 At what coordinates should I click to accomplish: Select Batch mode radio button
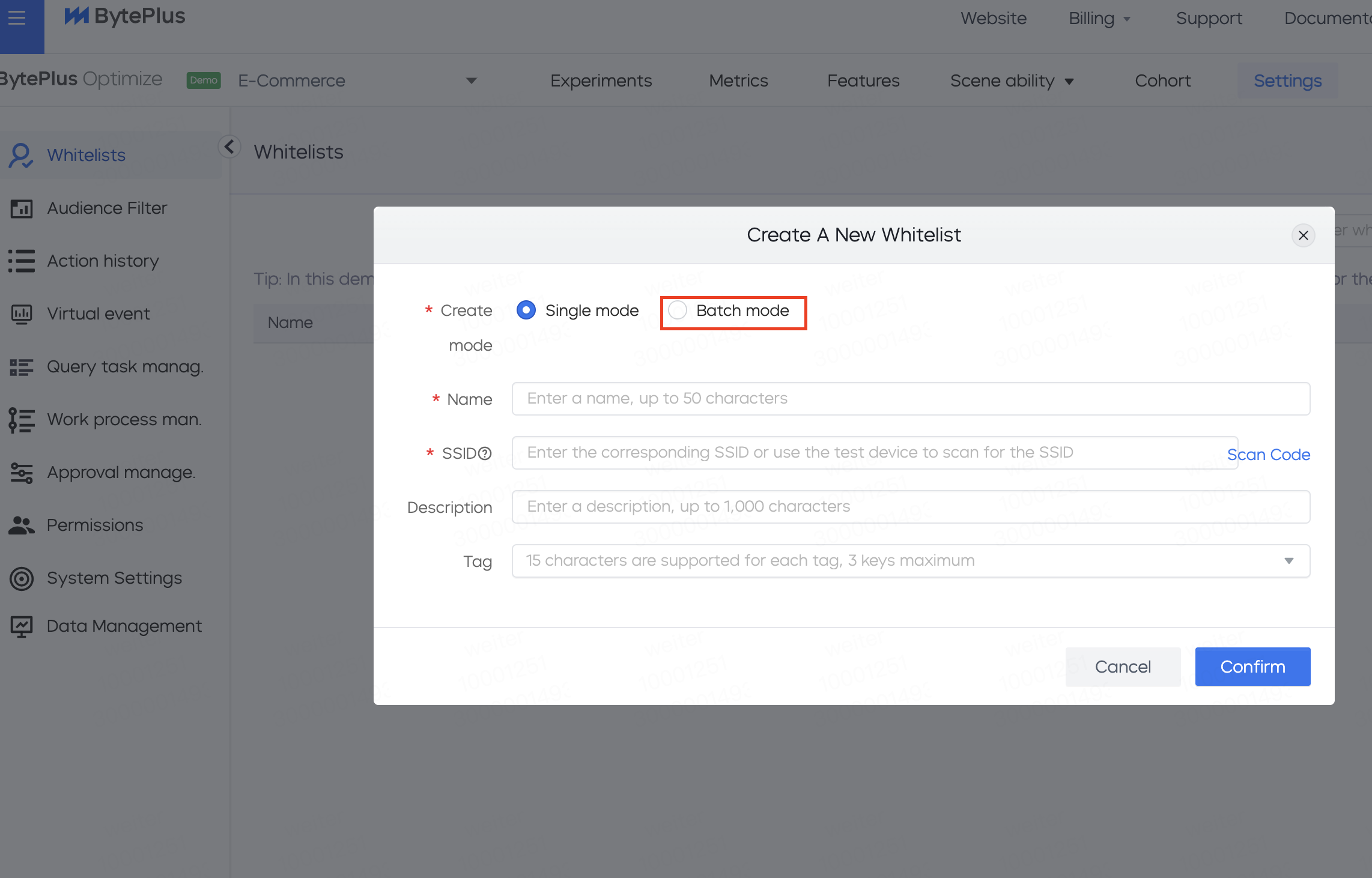click(x=678, y=310)
